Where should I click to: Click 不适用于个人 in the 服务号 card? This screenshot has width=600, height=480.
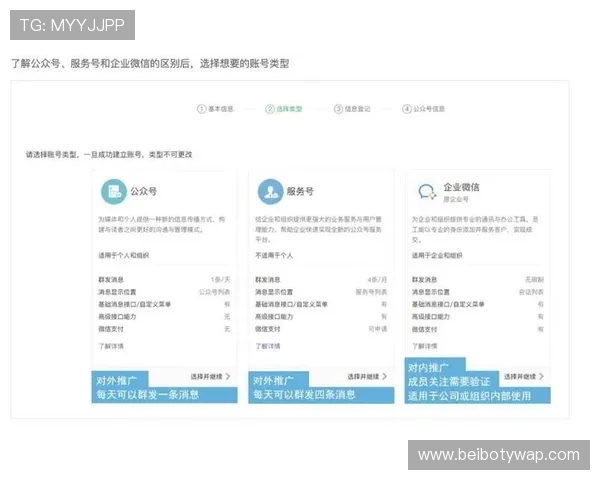(x=274, y=255)
